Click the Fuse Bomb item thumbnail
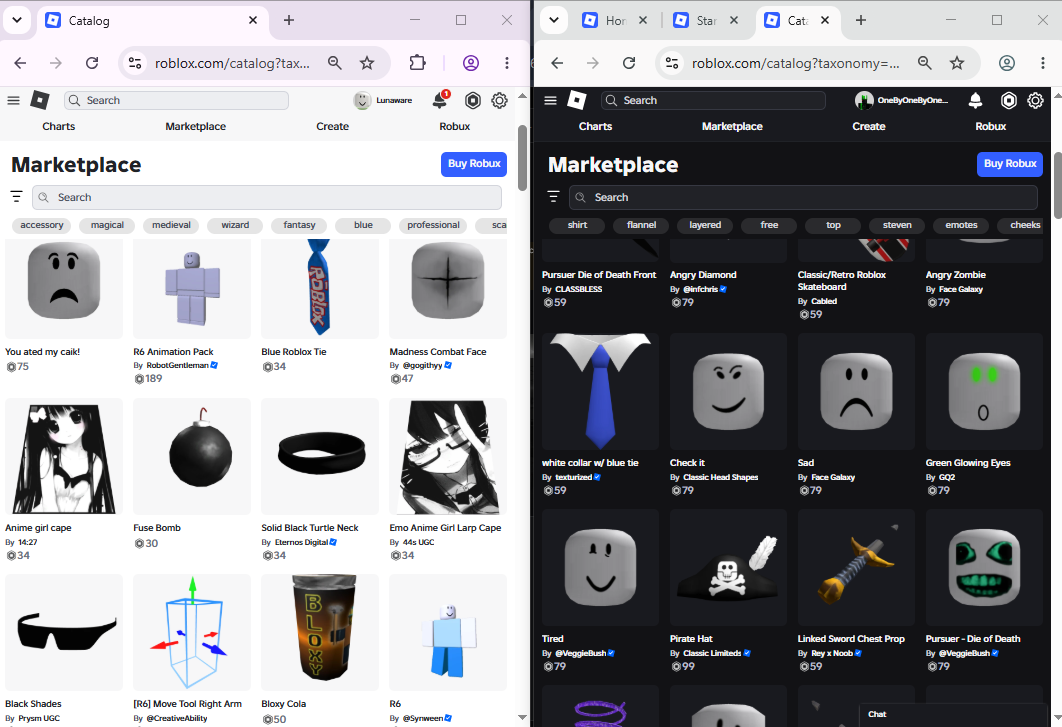 192,456
